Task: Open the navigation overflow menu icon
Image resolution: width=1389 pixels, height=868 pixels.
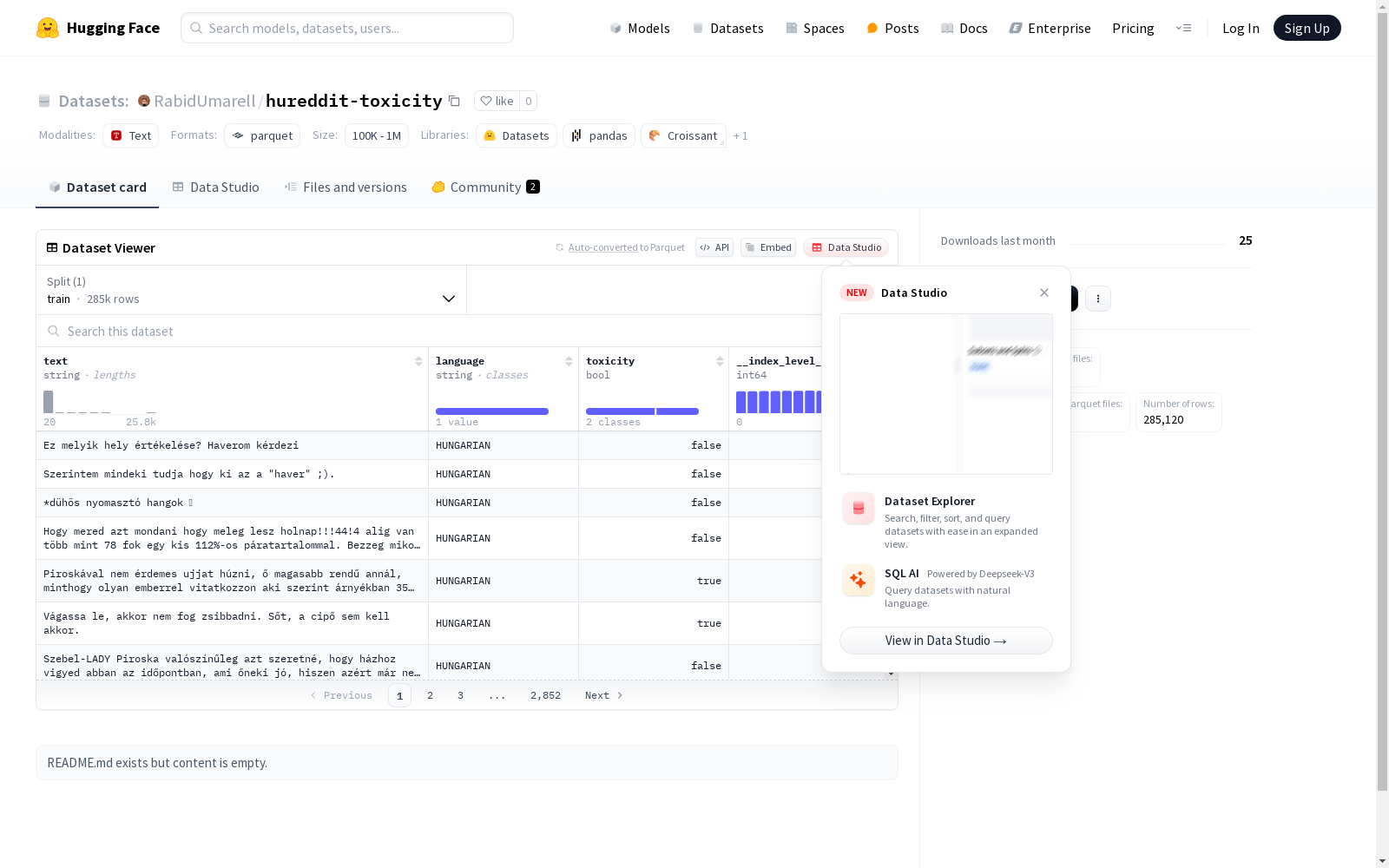Action: pos(1183,28)
